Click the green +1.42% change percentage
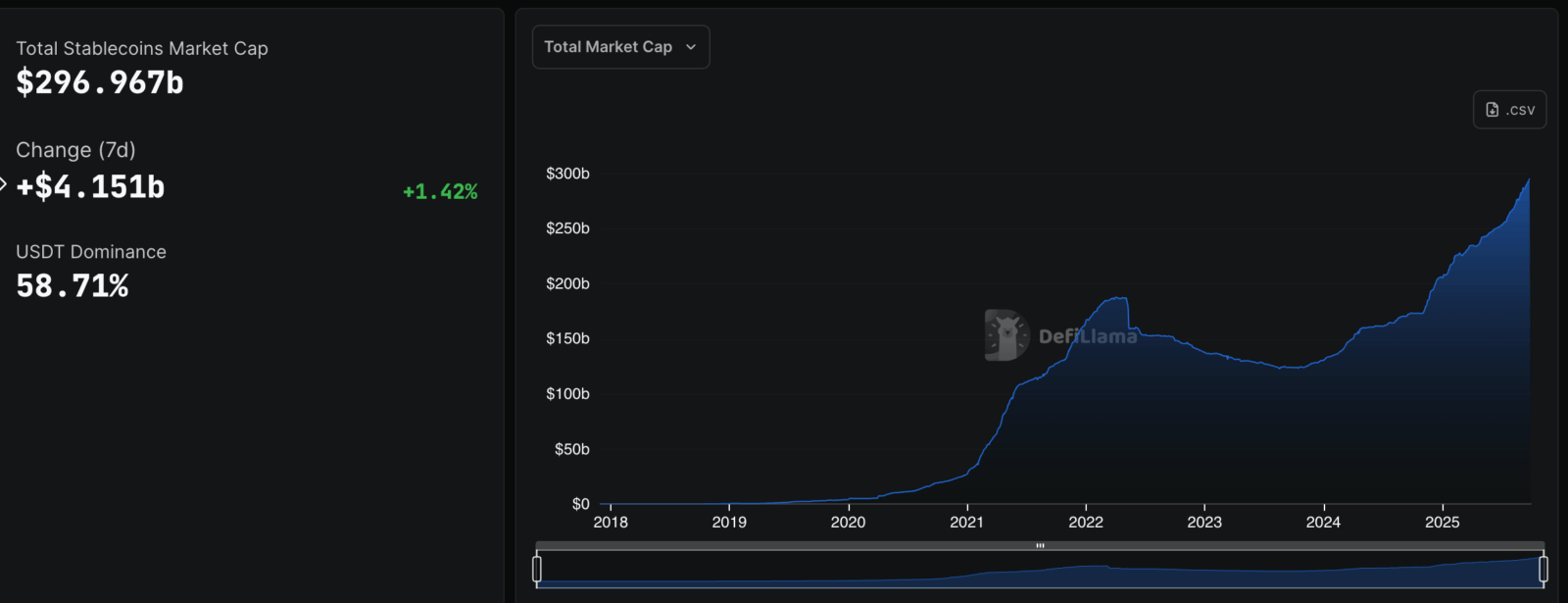 pos(440,192)
